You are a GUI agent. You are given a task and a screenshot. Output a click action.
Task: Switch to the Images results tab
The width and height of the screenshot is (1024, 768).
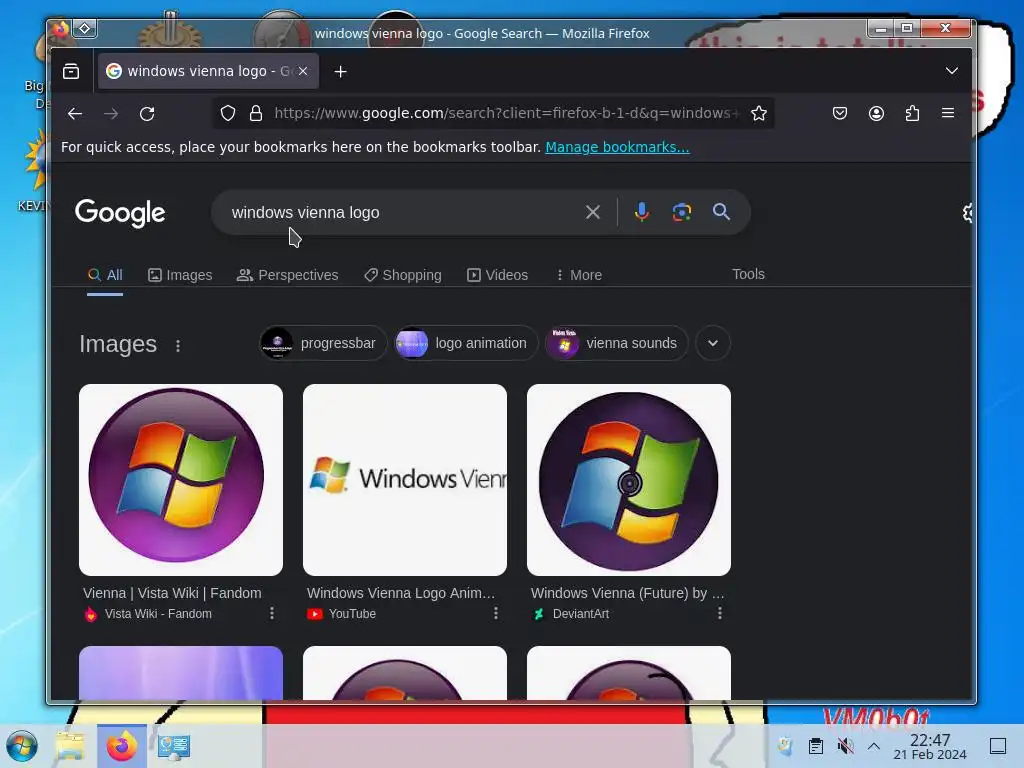180,275
